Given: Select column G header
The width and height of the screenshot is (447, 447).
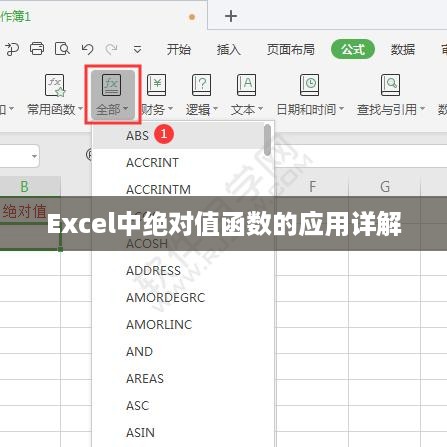Looking at the screenshot, I should [x=385, y=186].
